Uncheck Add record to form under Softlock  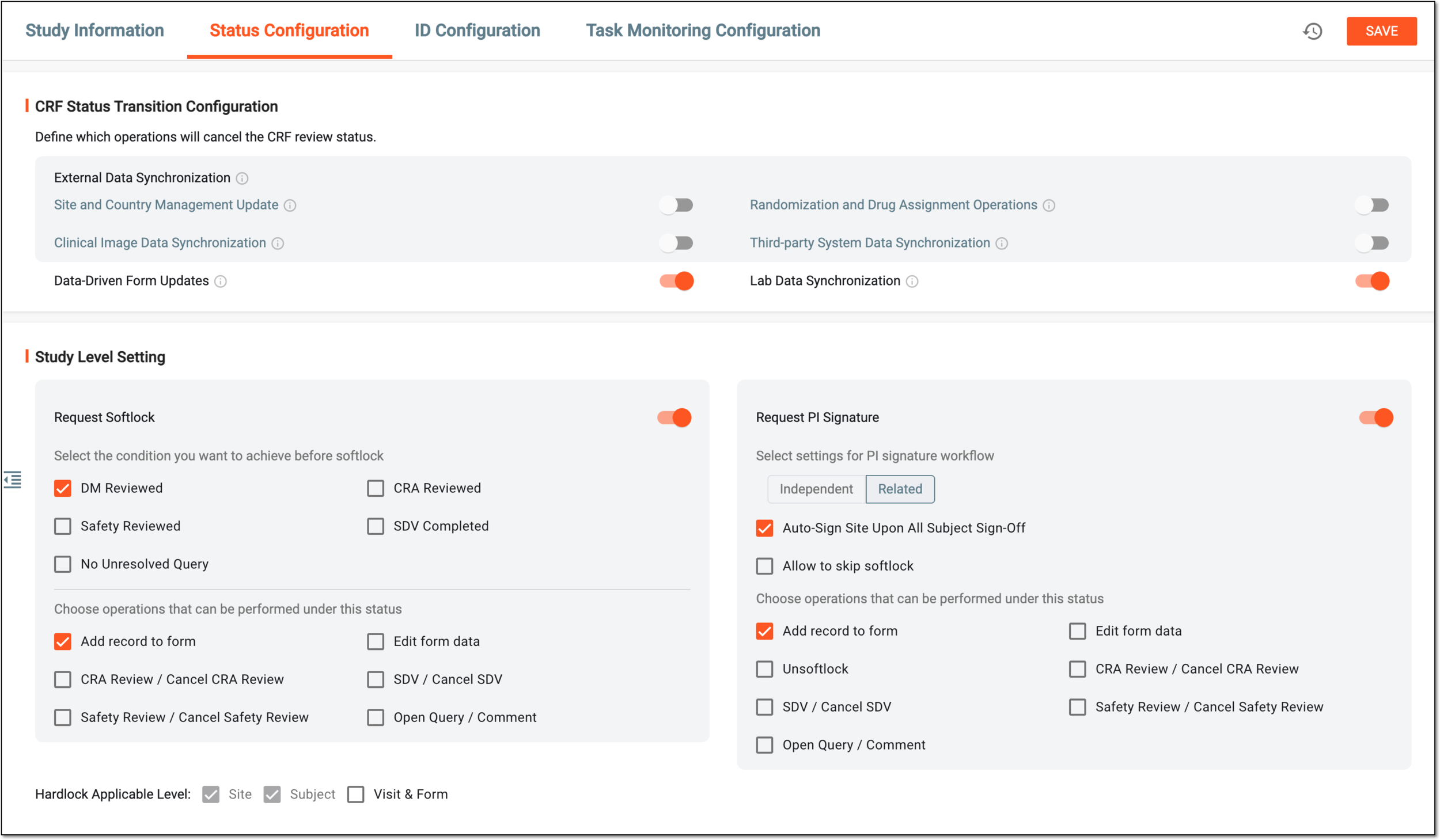(x=63, y=641)
